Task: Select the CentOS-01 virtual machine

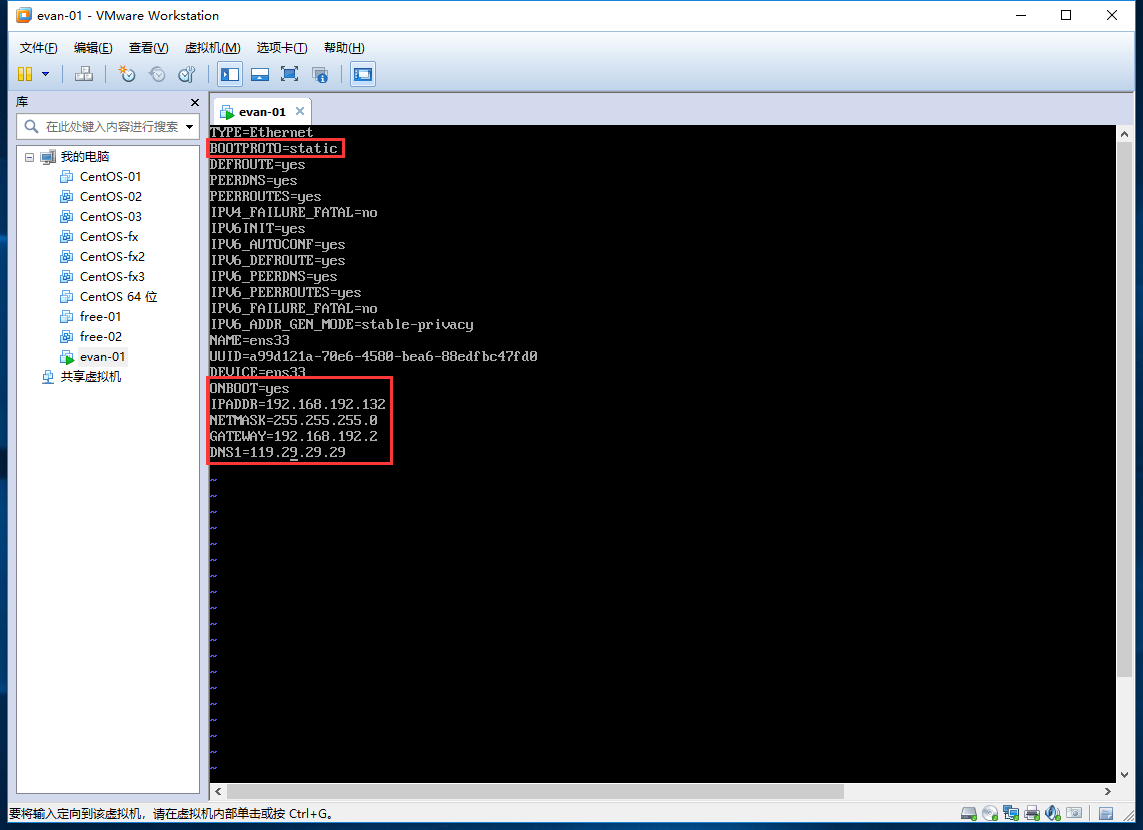Action: (x=110, y=176)
